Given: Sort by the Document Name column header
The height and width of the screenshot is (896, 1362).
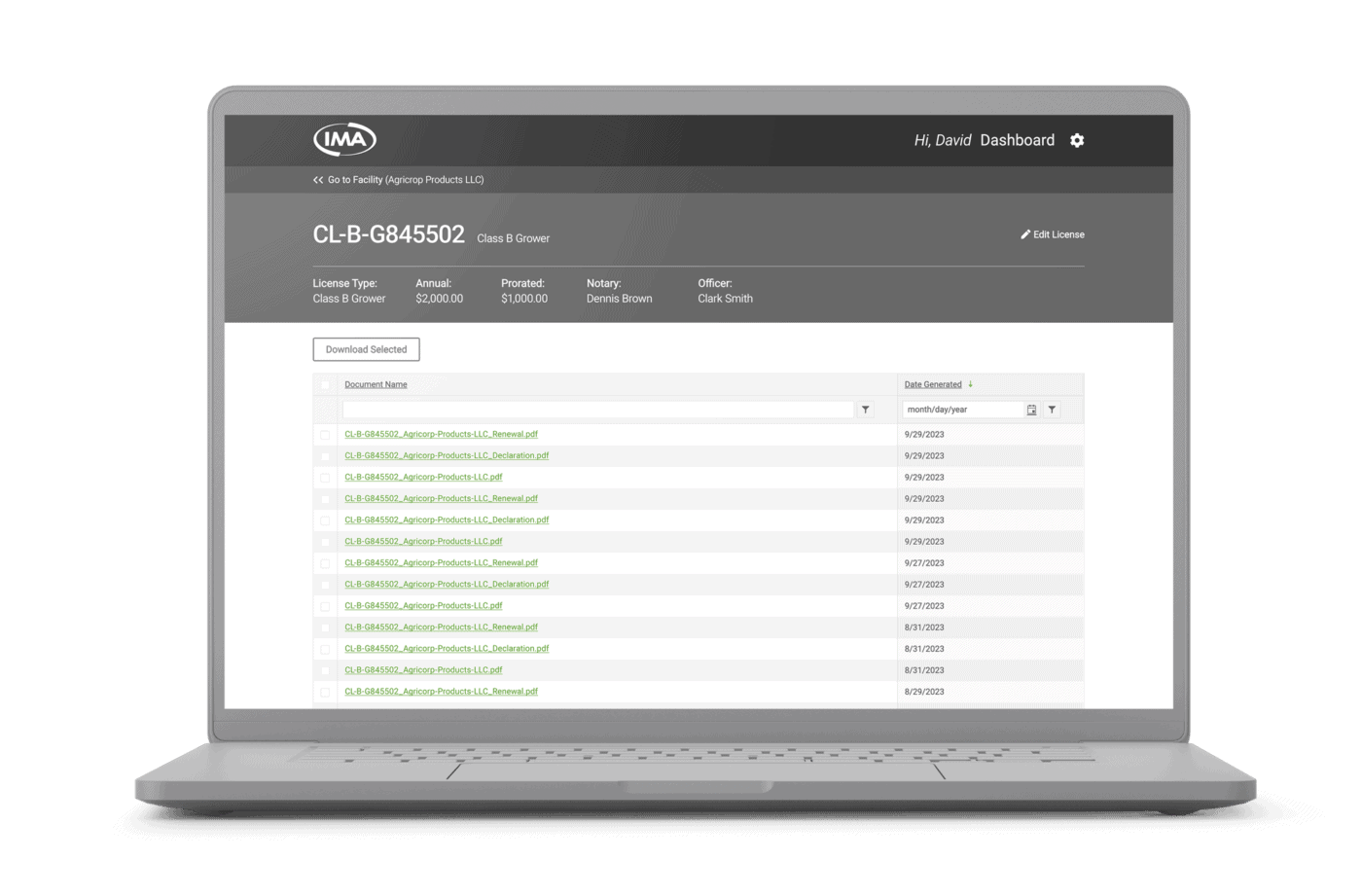Looking at the screenshot, I should [x=376, y=384].
